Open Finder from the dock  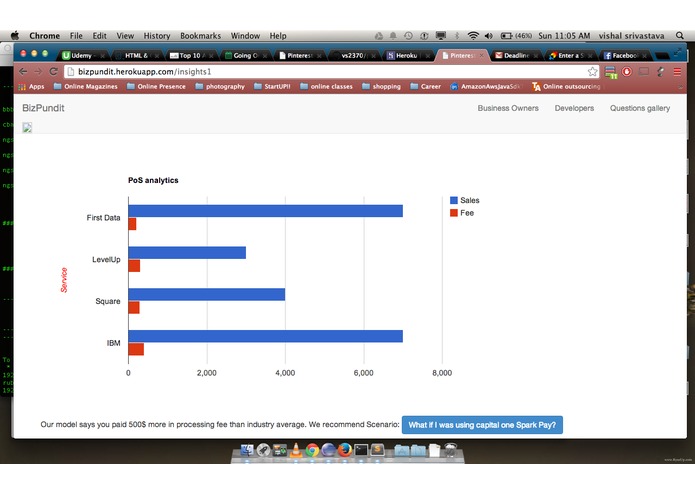[x=247, y=450]
